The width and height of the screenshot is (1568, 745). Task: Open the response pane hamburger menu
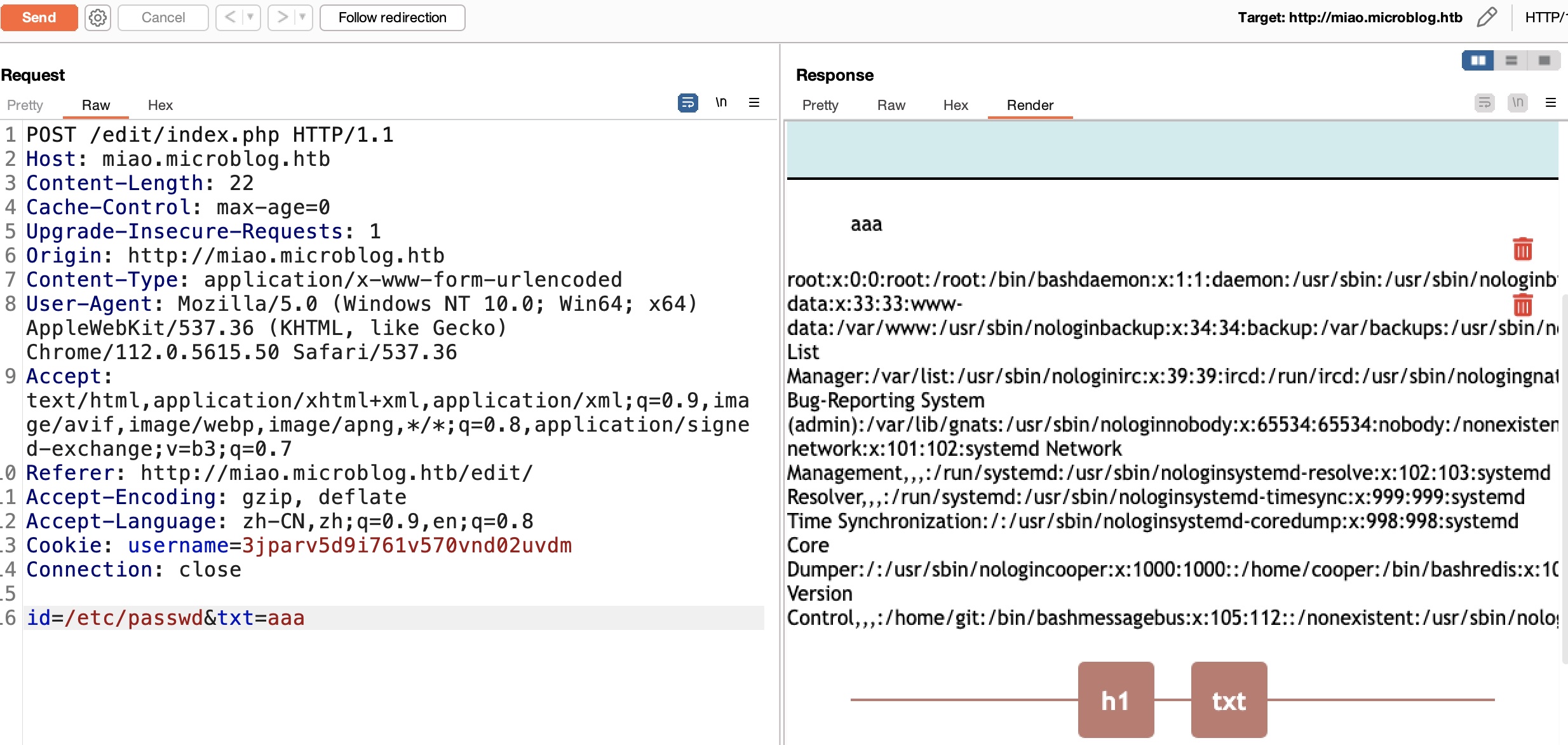pyautogui.click(x=1551, y=102)
